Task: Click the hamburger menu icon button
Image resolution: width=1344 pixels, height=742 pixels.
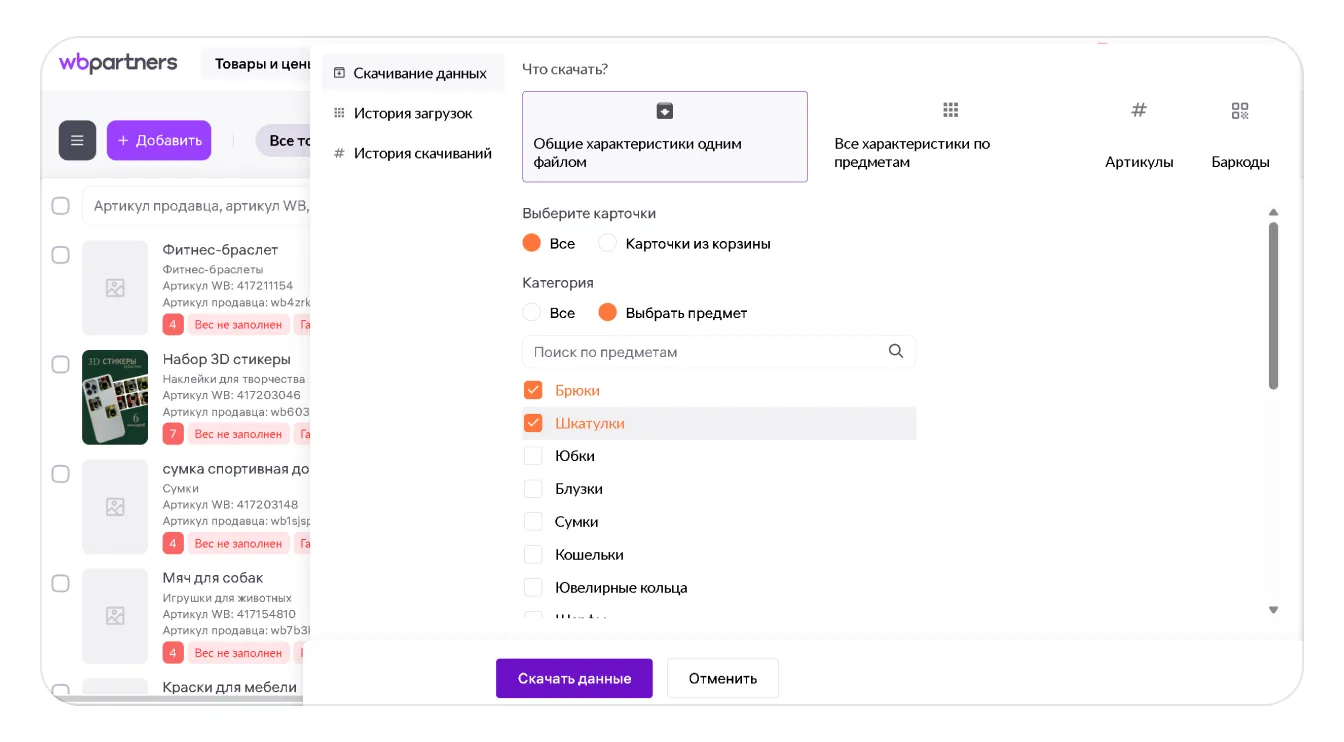Action: 77,141
